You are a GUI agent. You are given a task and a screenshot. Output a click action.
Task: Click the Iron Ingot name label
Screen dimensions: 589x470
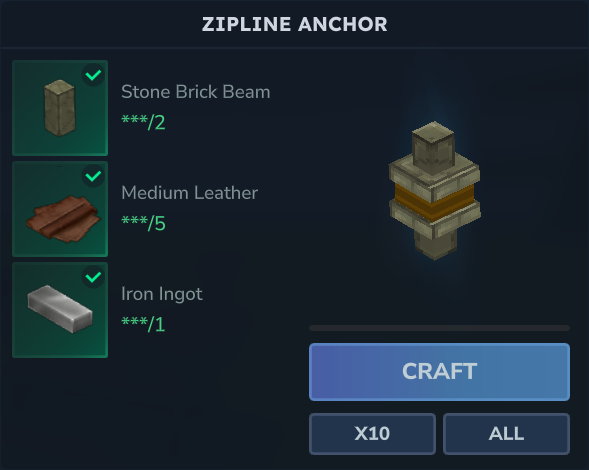pos(162,294)
